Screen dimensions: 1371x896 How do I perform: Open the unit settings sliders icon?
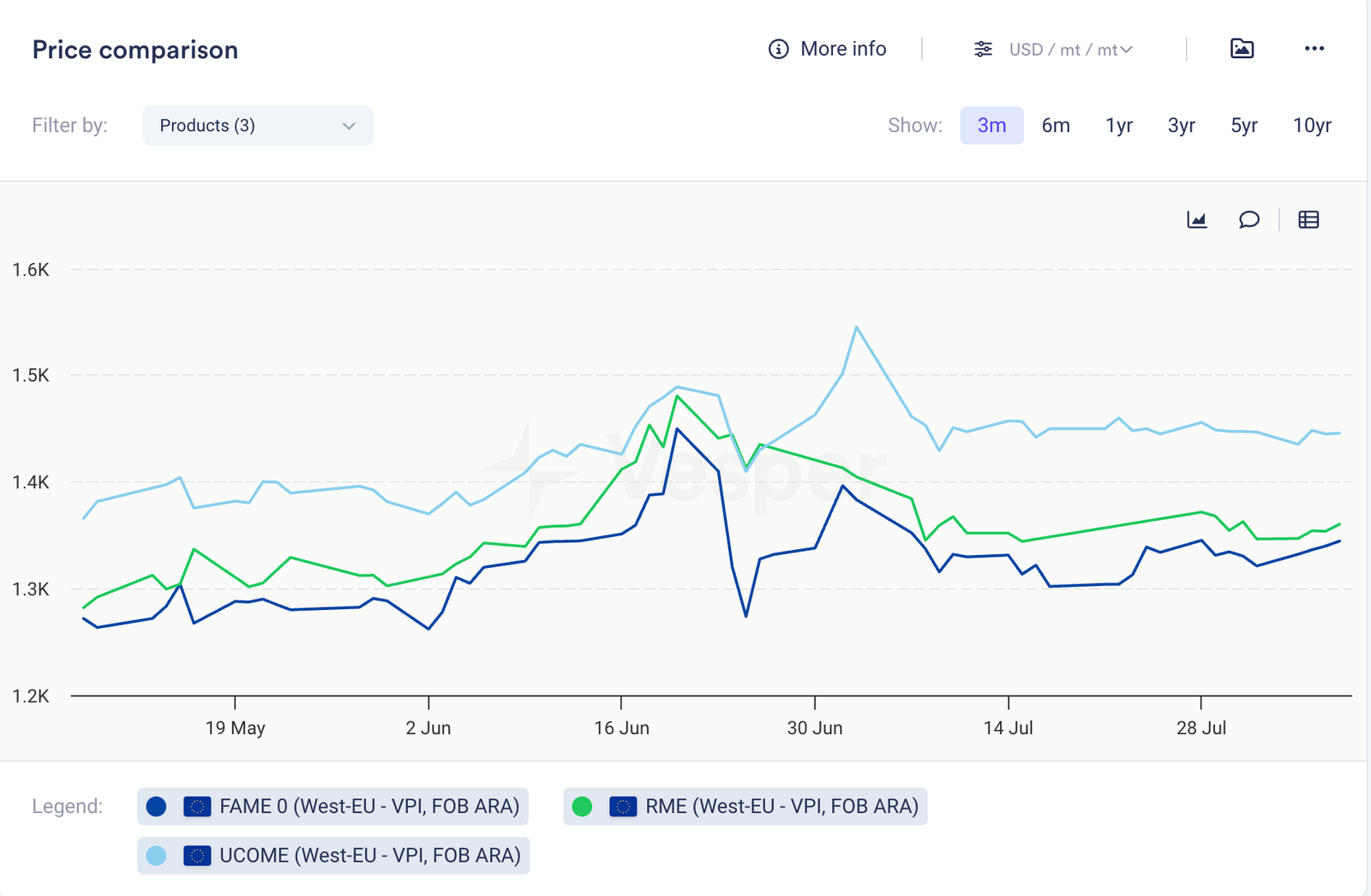coord(983,50)
